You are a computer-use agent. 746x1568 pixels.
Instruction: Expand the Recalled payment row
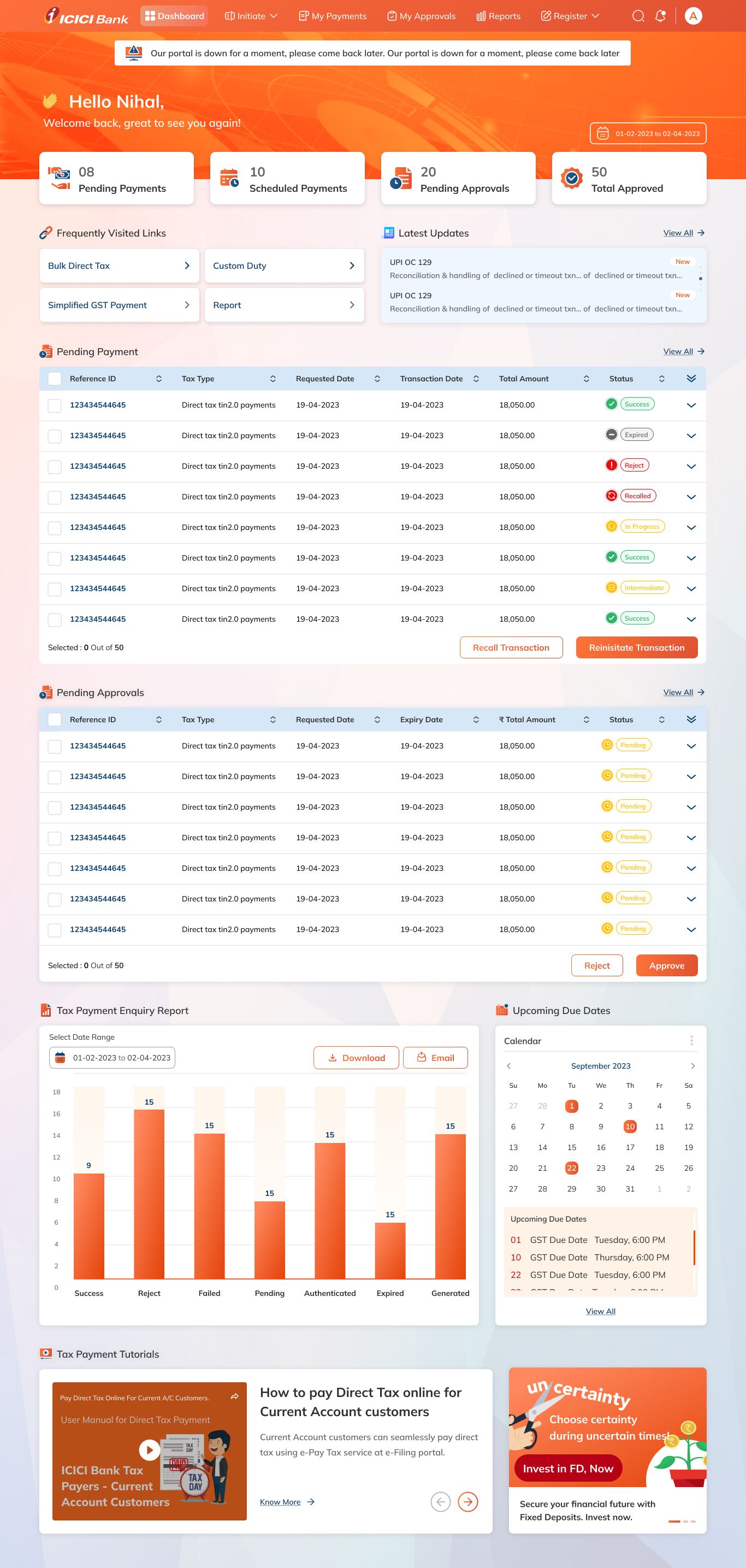pyautogui.click(x=691, y=497)
